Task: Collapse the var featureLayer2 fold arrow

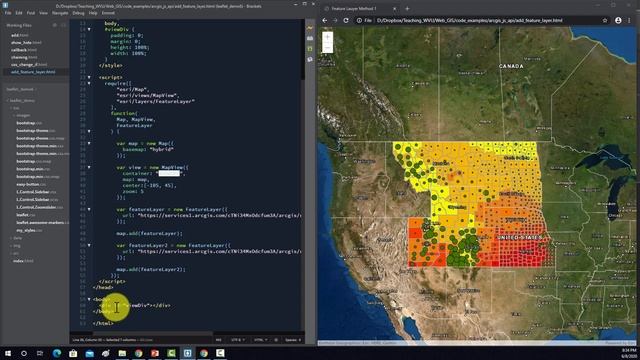Action: pos(89,245)
